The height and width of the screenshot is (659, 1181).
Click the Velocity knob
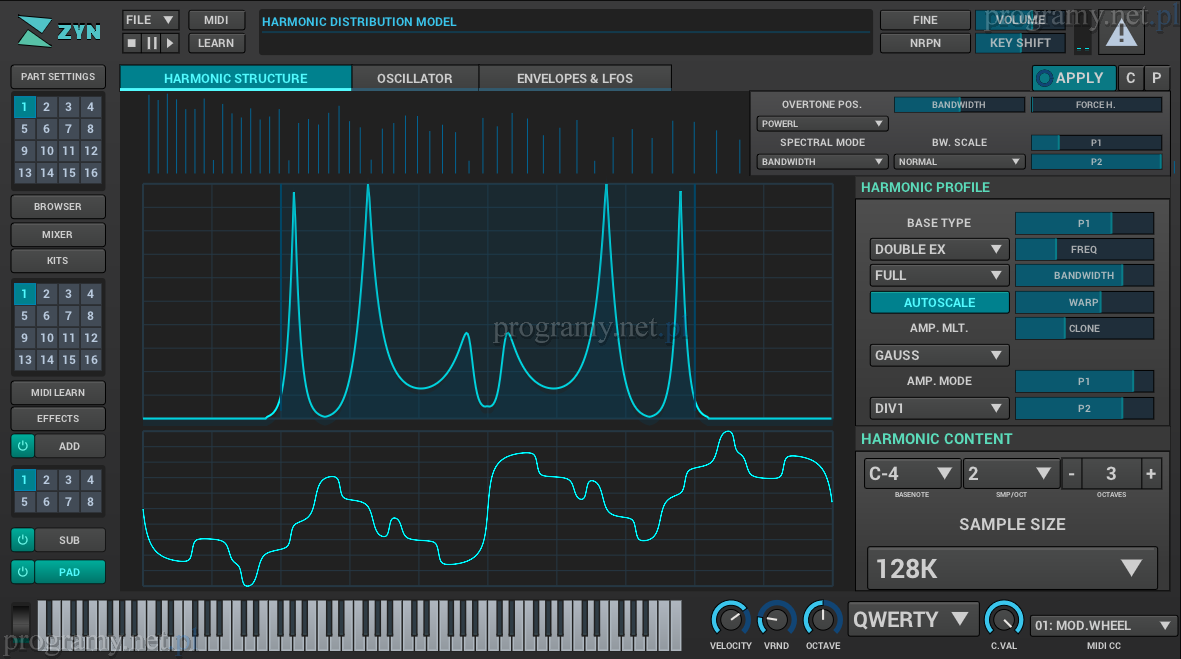(x=730, y=619)
